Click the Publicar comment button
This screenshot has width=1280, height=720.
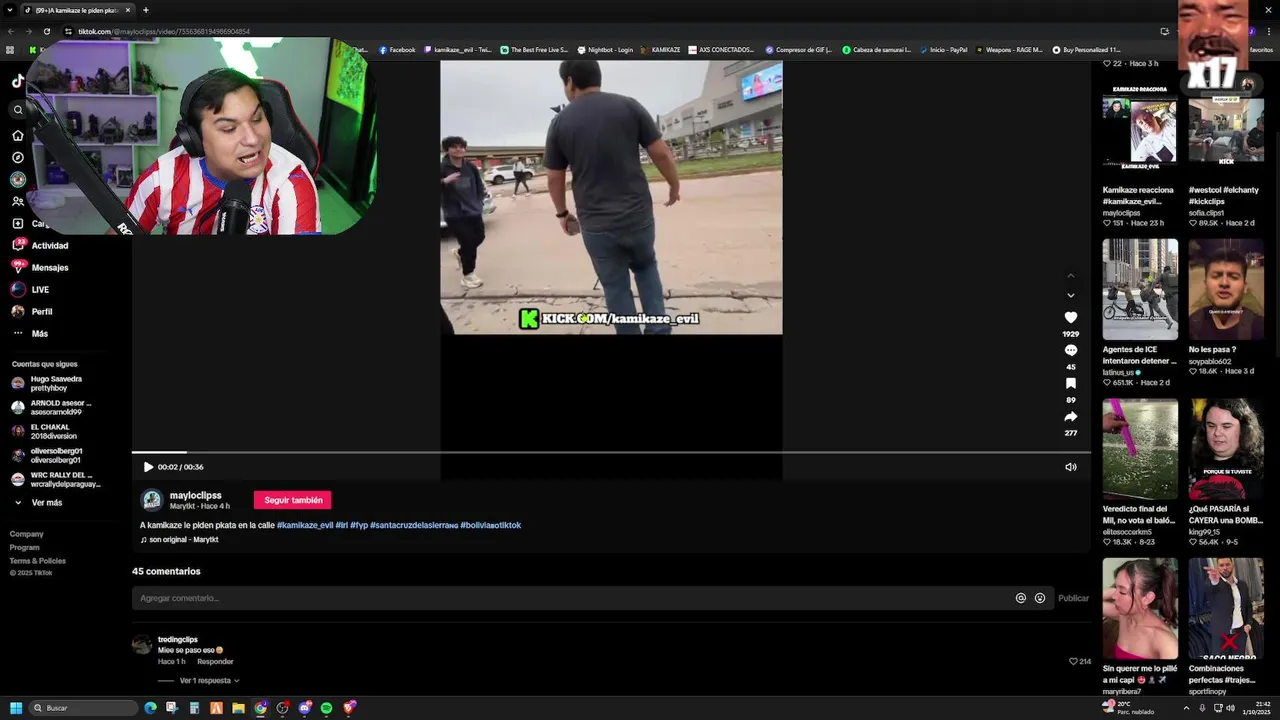(1073, 598)
